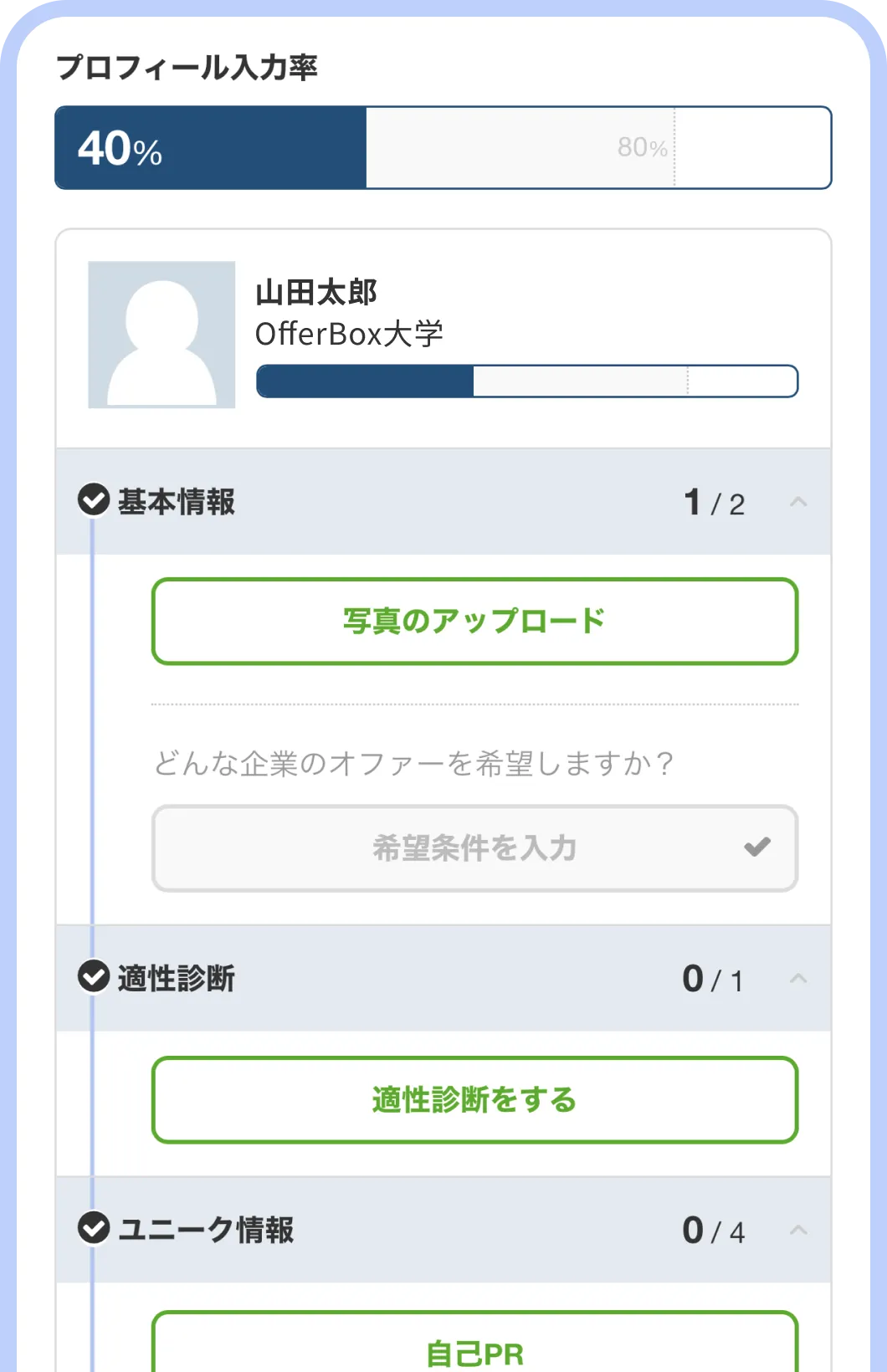Screen dimensions: 887x1372
Task: Click the checkmark icon beside 基本情報 header
Action: click(92, 500)
